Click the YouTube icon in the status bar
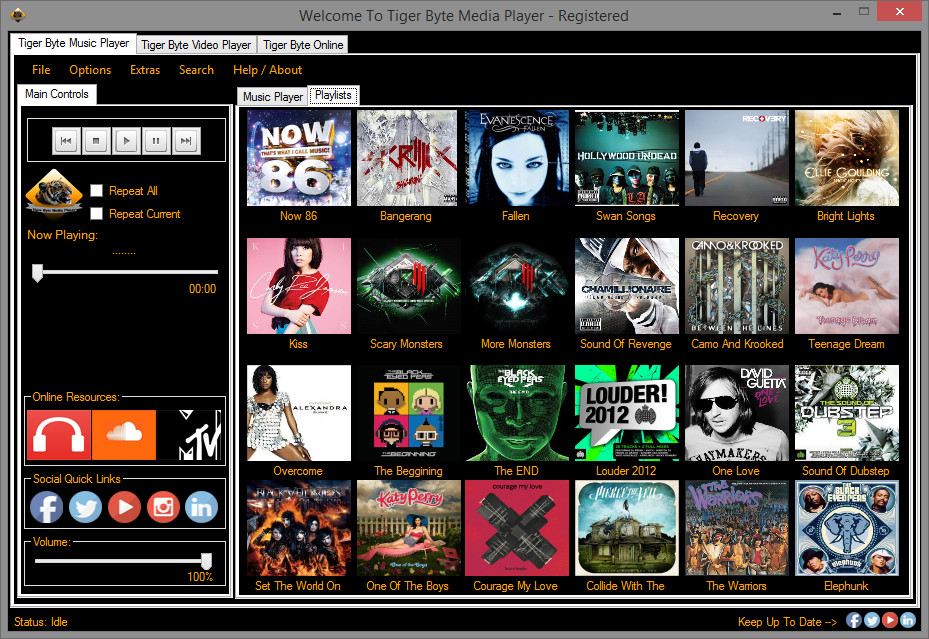929x639 pixels. click(x=889, y=620)
